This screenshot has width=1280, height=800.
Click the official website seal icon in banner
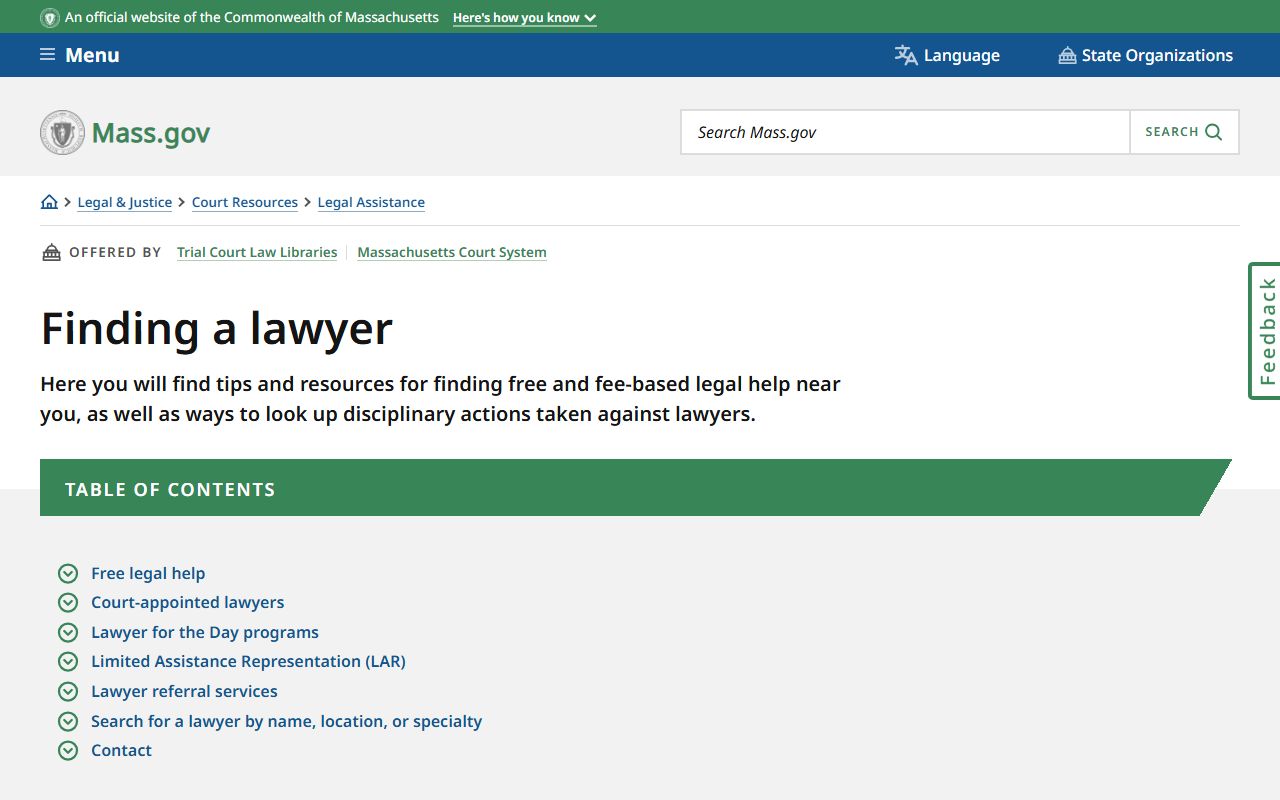50,18
